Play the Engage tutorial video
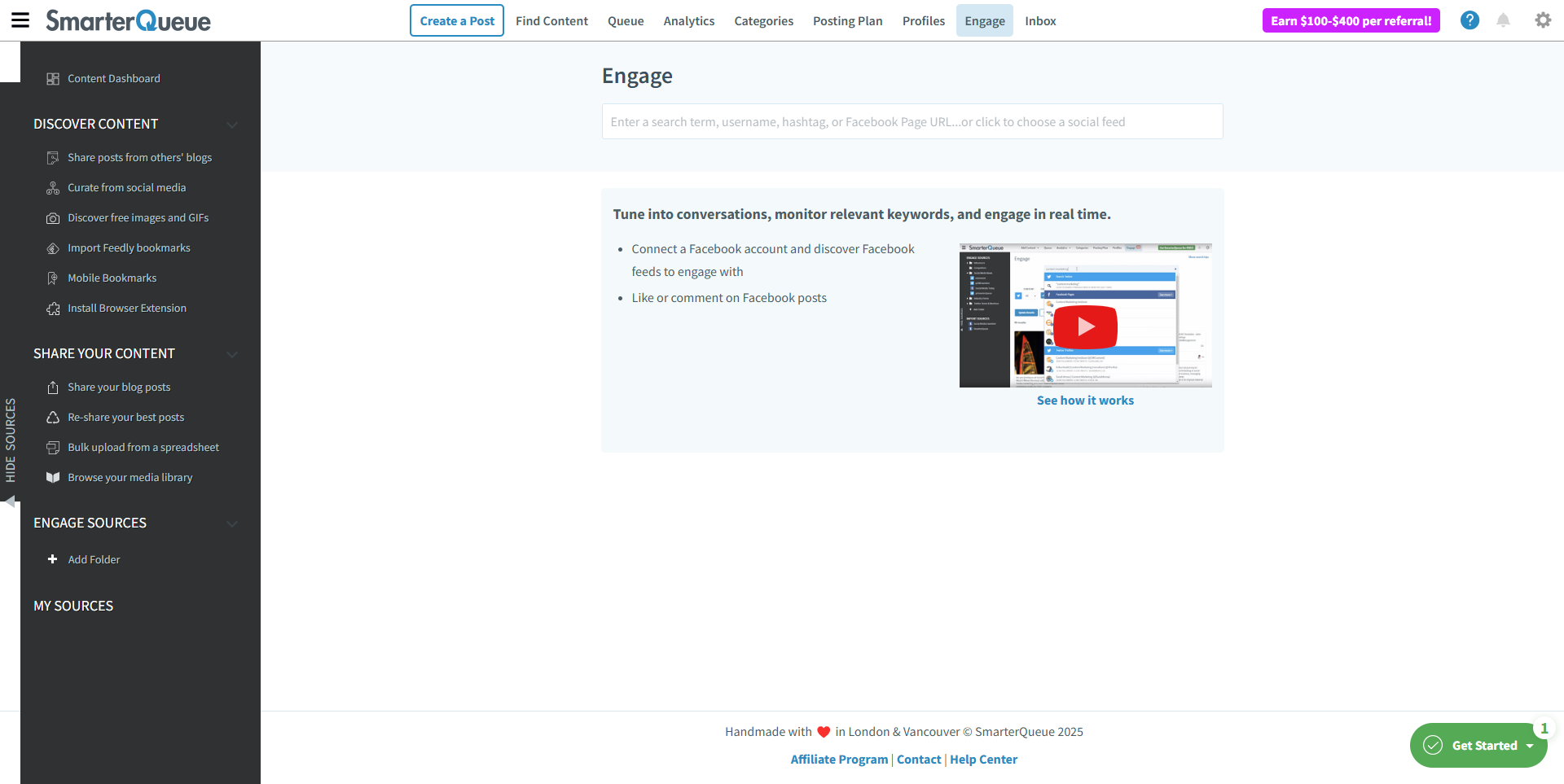Screen dimensions: 1564x784 (1085, 326)
